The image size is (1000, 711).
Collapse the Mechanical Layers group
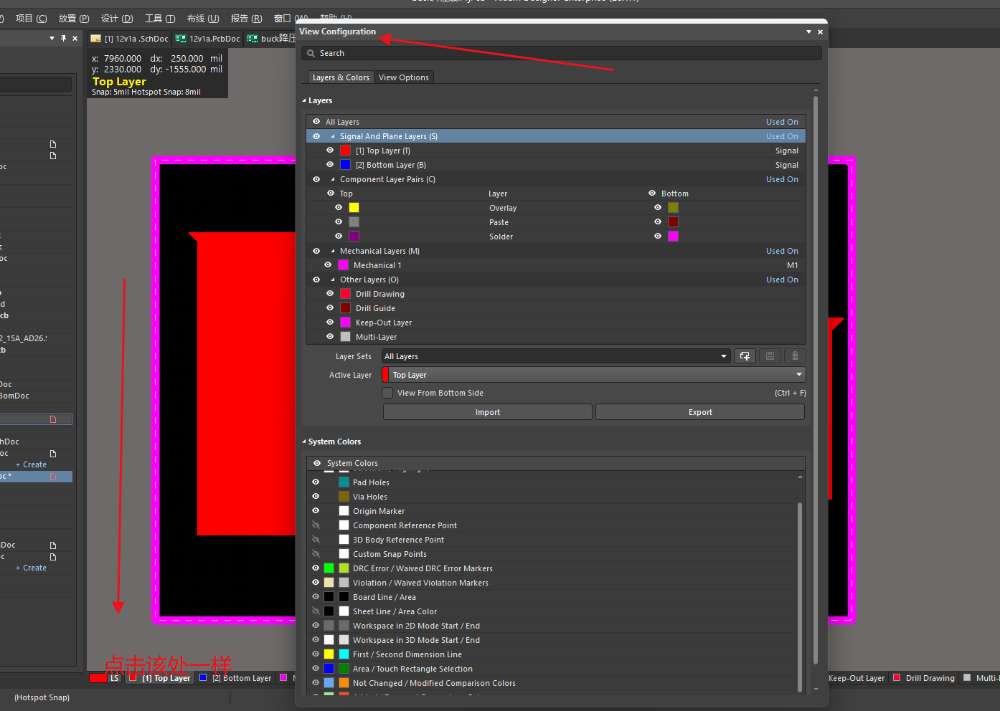click(333, 251)
